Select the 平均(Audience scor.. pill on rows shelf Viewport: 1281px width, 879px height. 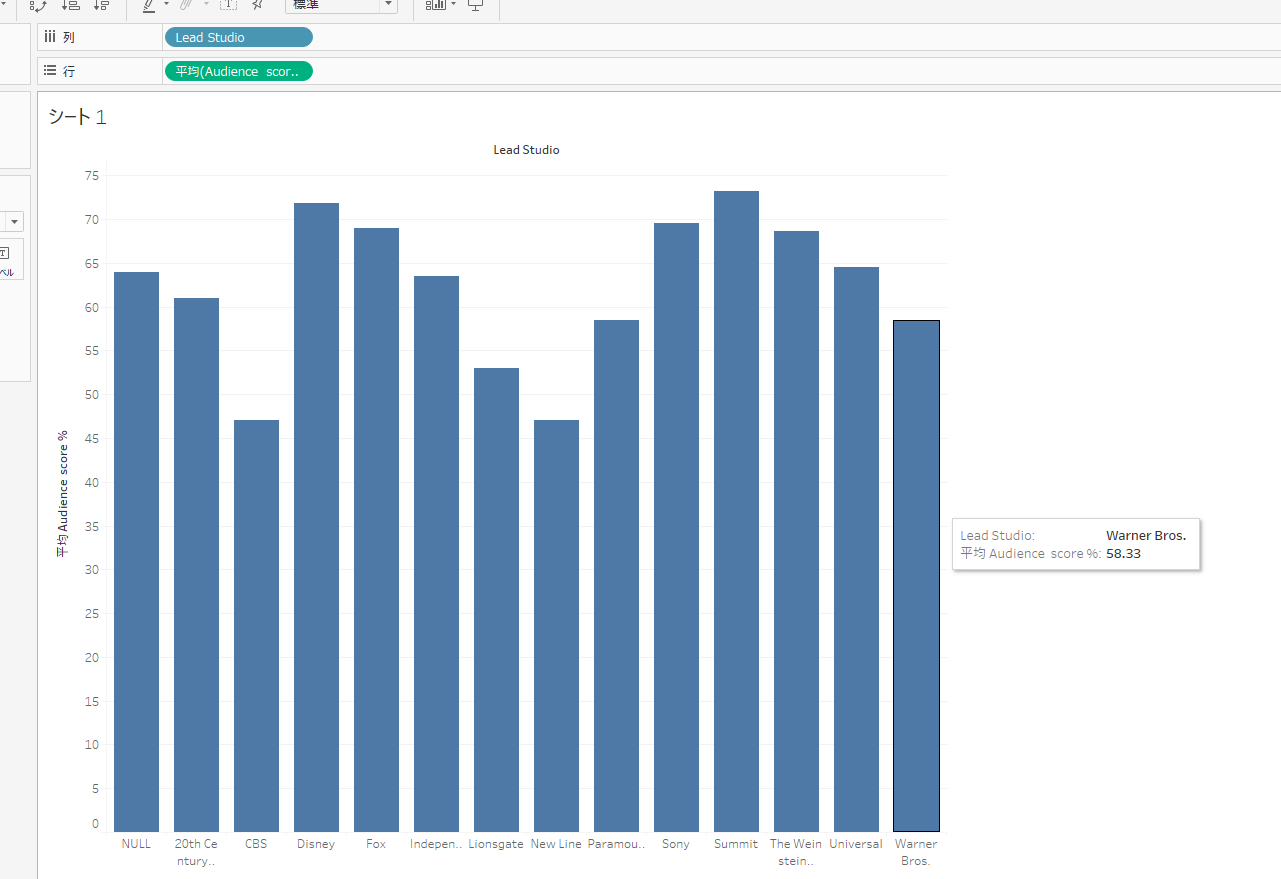[x=238, y=71]
